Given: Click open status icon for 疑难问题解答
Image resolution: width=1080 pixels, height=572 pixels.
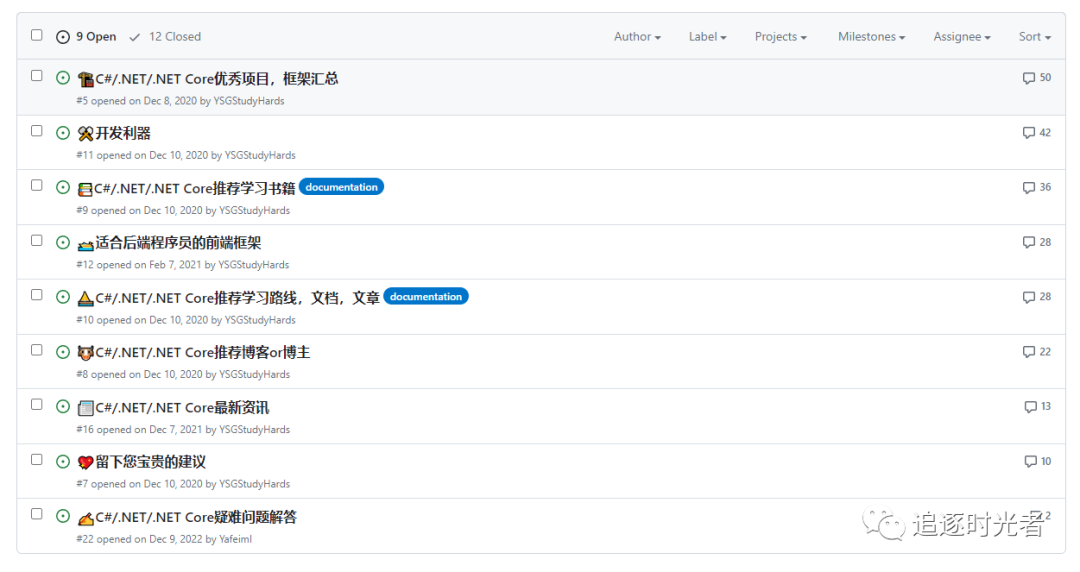Looking at the screenshot, I should point(63,516).
